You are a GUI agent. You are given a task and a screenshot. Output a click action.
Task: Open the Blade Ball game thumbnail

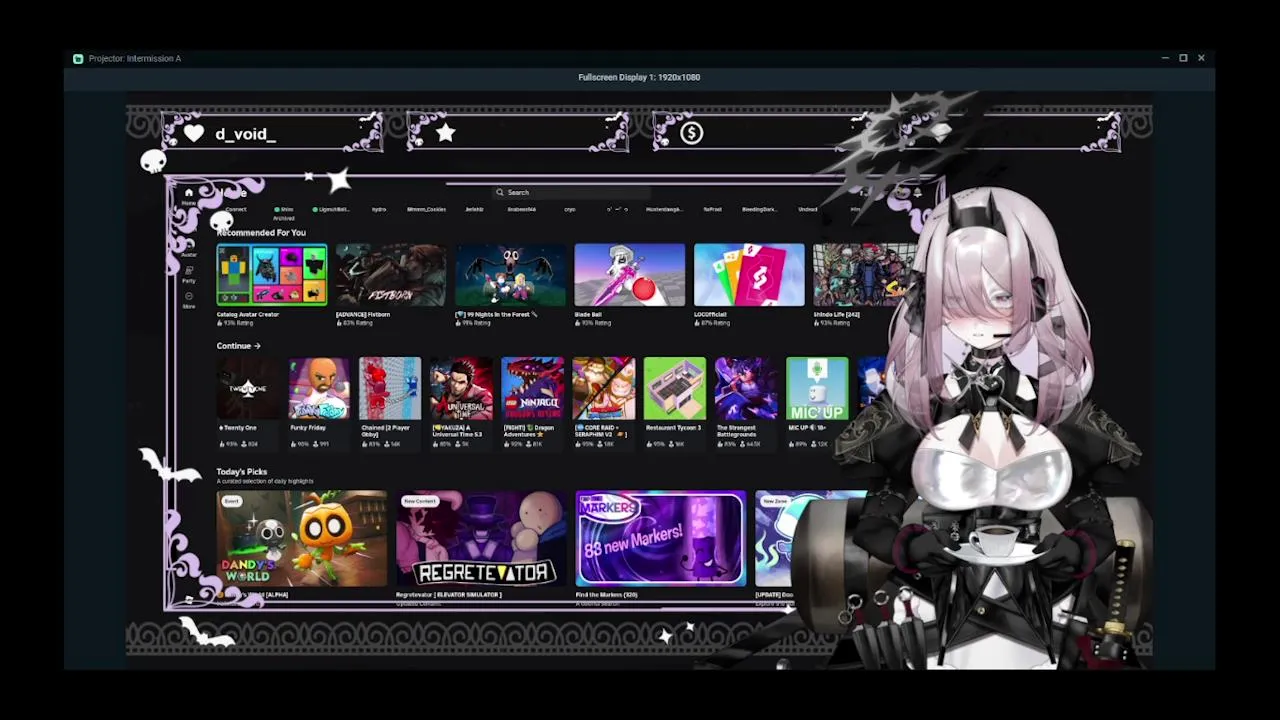(630, 275)
